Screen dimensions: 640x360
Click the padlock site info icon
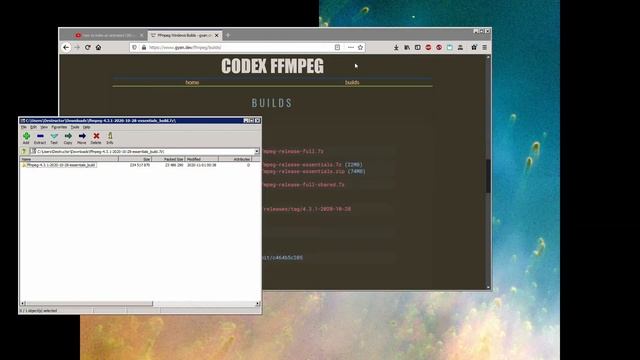pyautogui.click(x=144, y=47)
